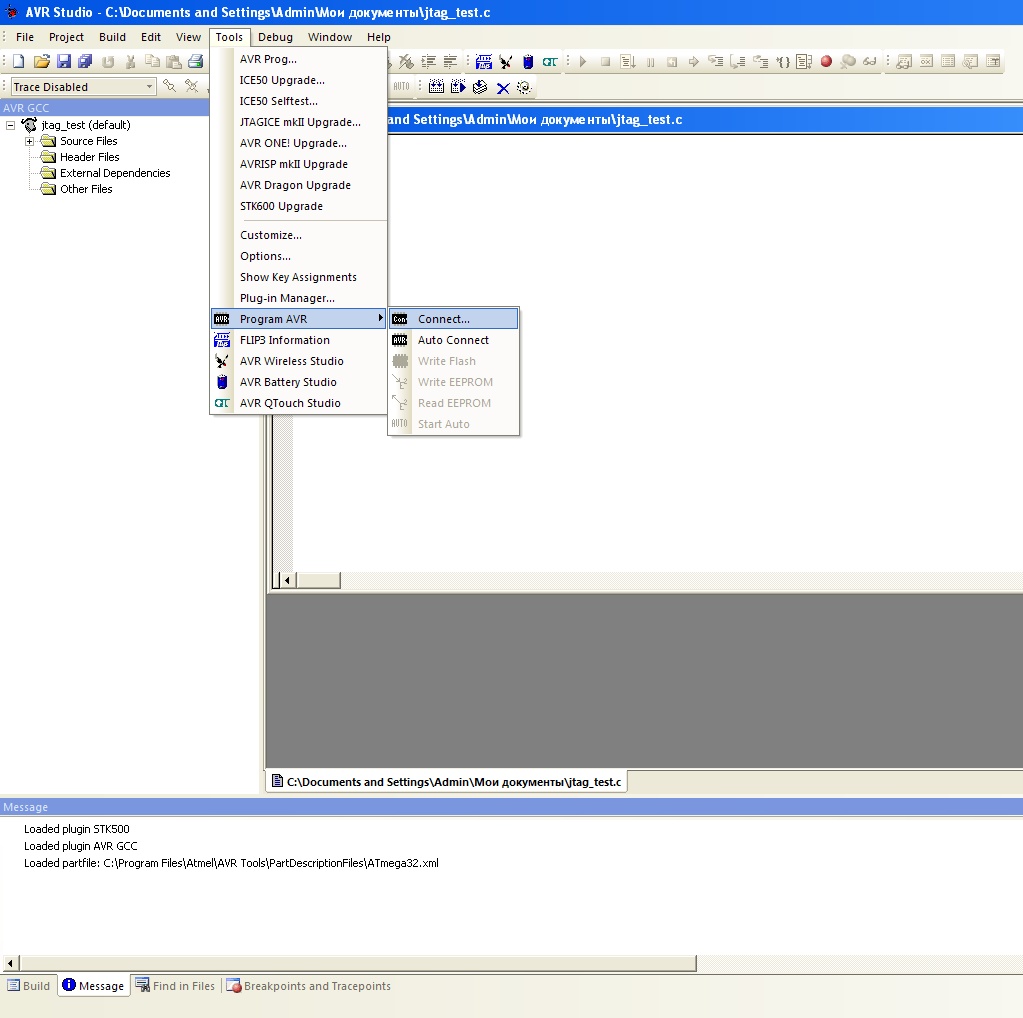Click the message pane horizontal scrollbar thumb

pos(358,963)
